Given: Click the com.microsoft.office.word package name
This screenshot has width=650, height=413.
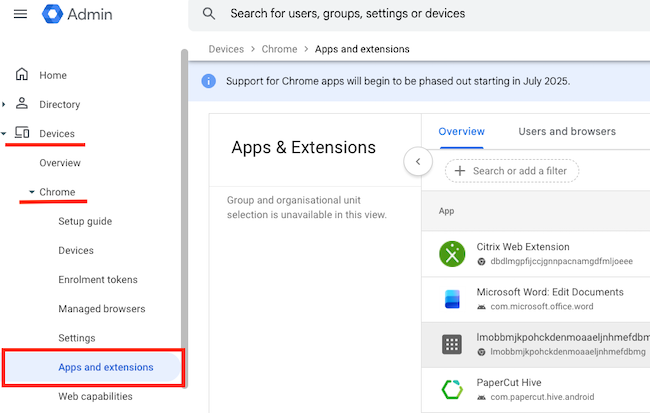Looking at the screenshot, I should click(x=542, y=306).
